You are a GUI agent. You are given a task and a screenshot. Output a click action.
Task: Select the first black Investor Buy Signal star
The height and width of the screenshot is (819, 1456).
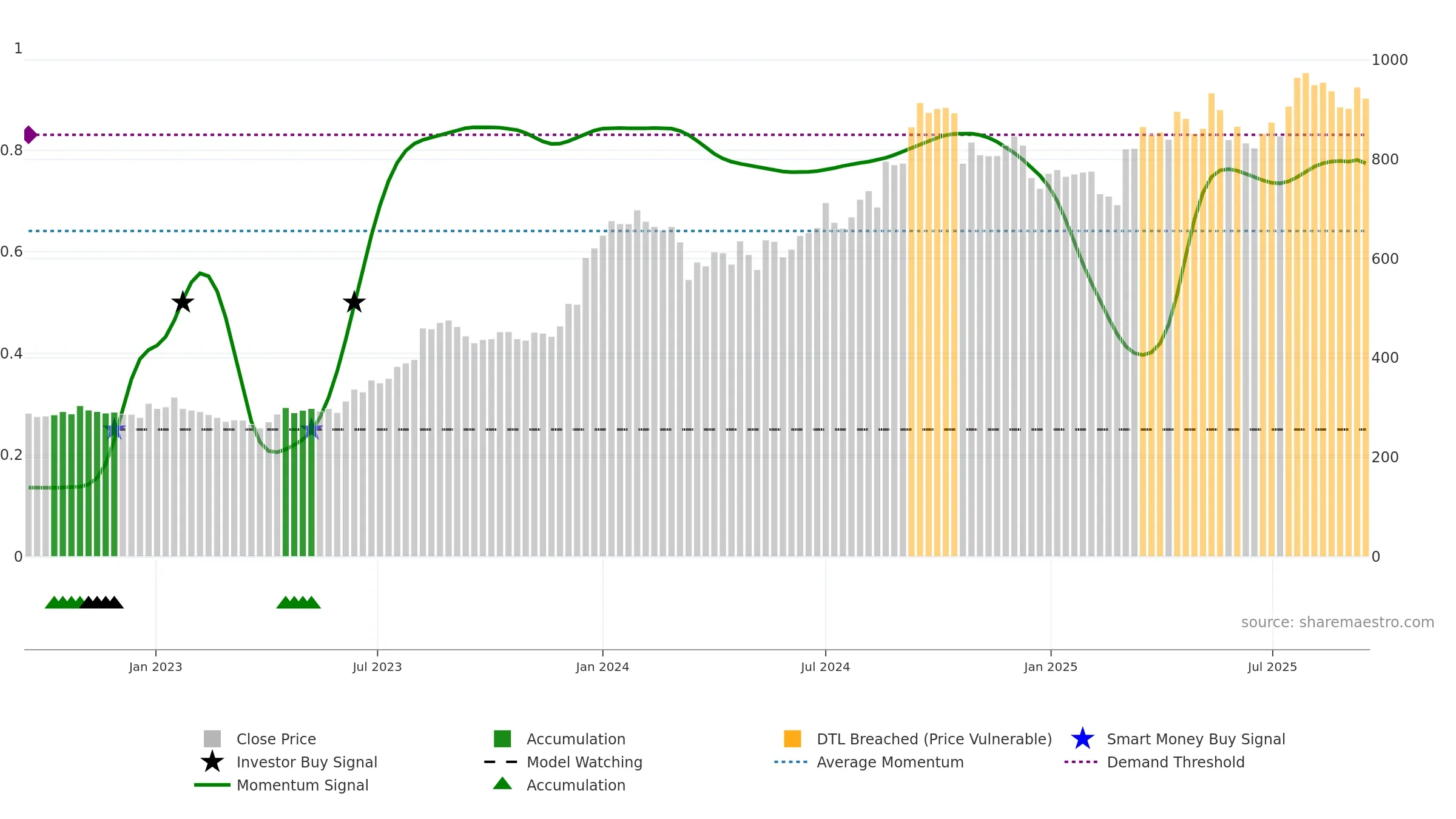point(183,302)
